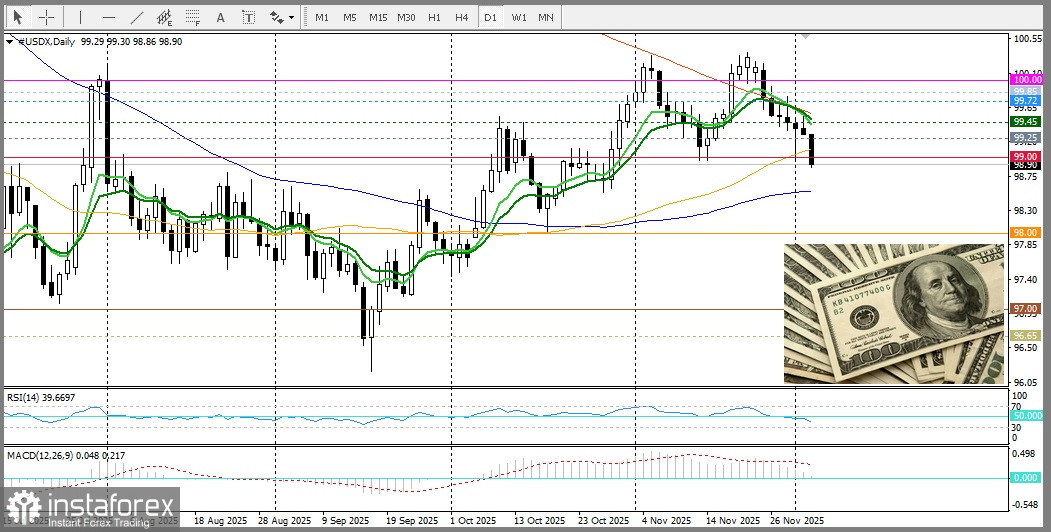Open the arrows objects dropdown
The width and height of the screenshot is (1051, 532).
[282, 17]
